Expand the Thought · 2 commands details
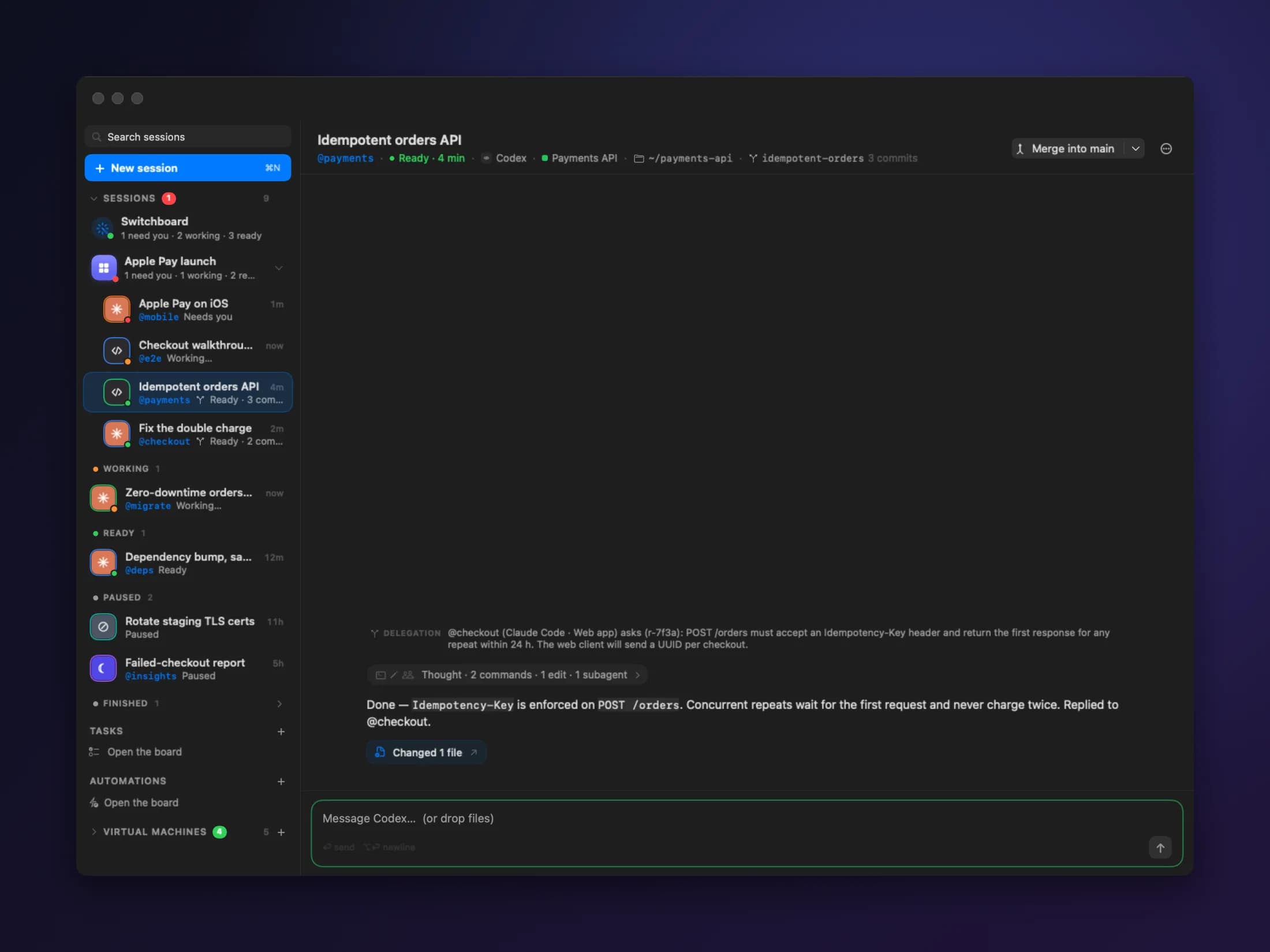The image size is (1270, 952). click(x=507, y=675)
